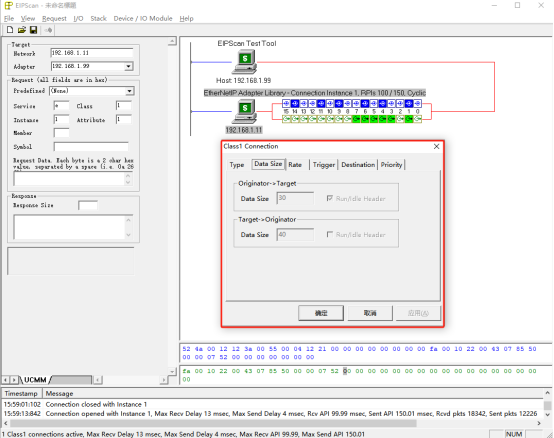This screenshot has height=438, width=554.
Task: Click green input bit 1 icon
Action: point(409,119)
